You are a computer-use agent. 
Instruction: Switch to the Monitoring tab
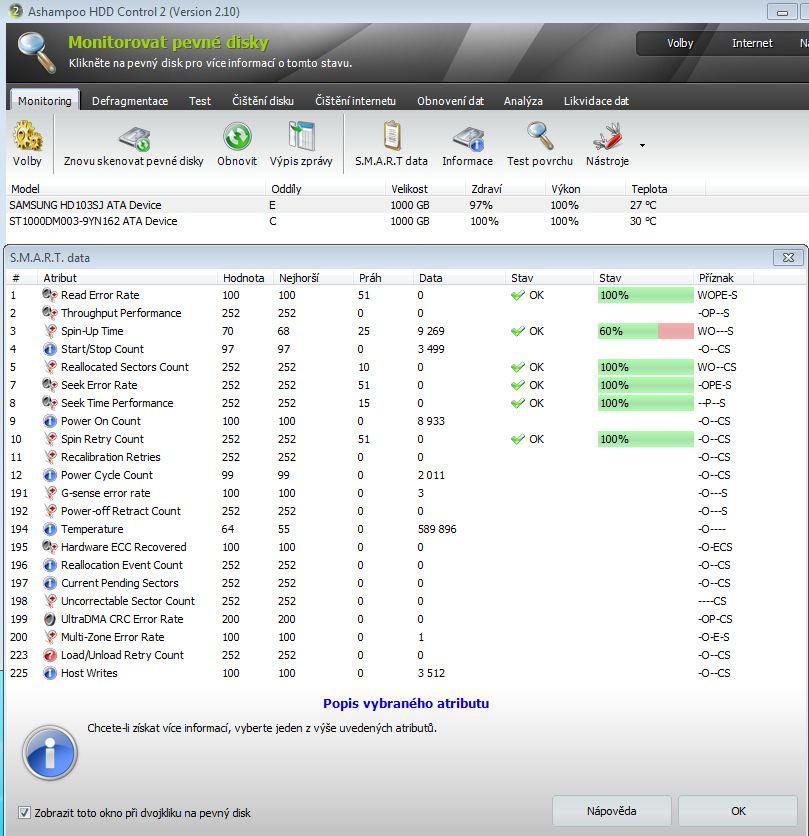[45, 100]
